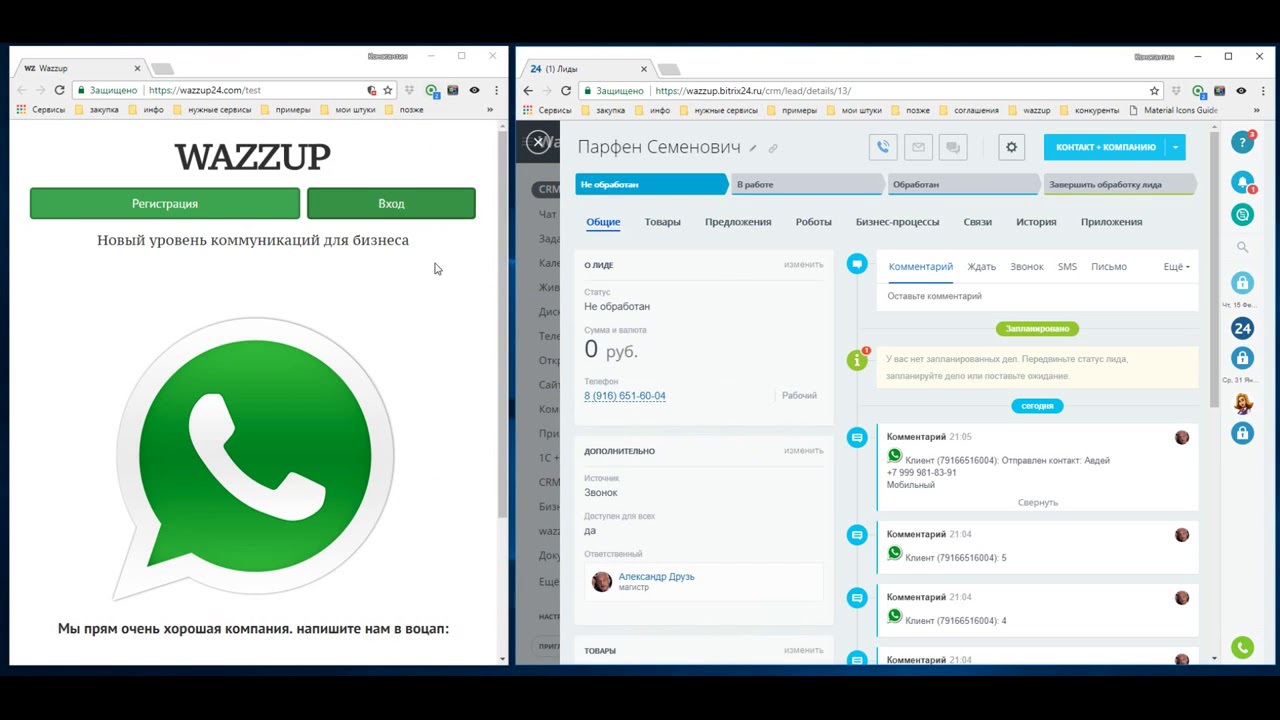Click the envelope email icon in lead header
The height and width of the screenshot is (720, 1280).
coord(918,147)
